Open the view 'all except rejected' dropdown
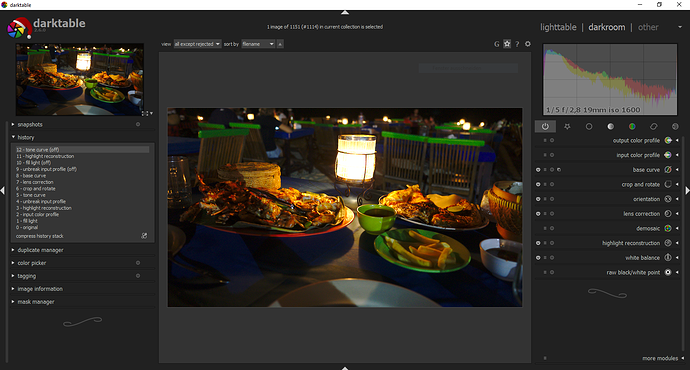This screenshot has height=370, width=690. point(197,44)
